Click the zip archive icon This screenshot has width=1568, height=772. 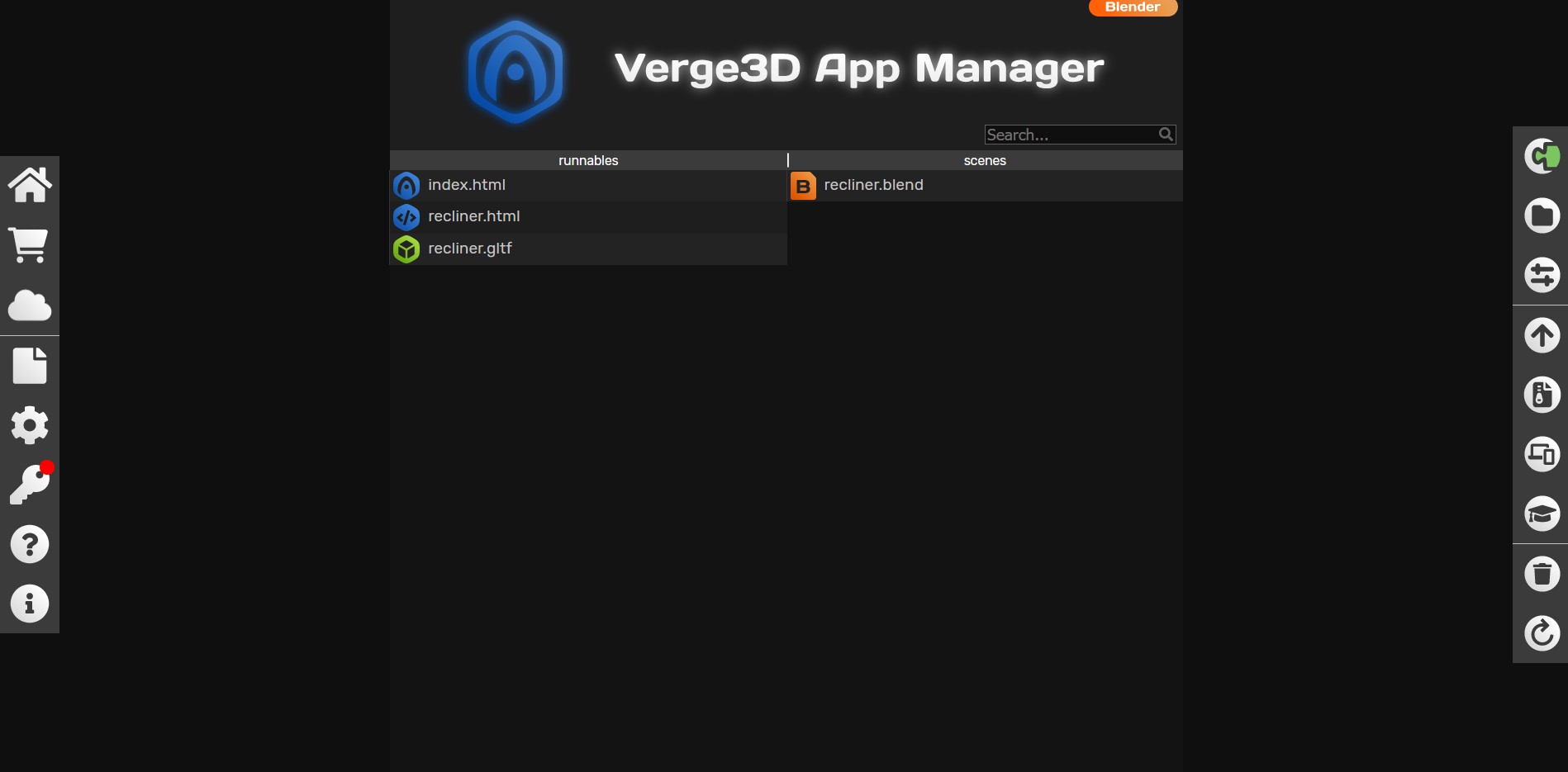click(x=1542, y=395)
